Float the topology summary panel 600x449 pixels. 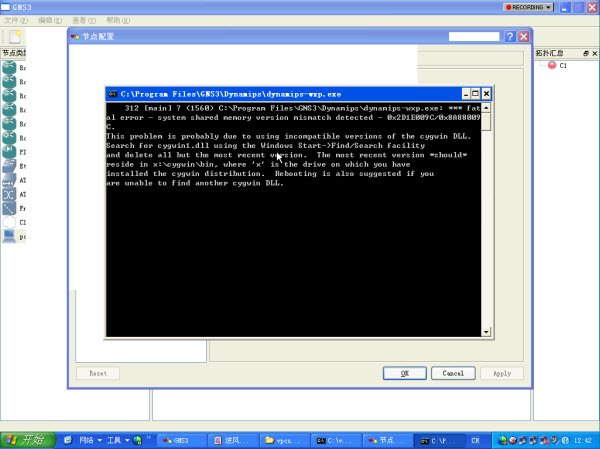(586, 53)
